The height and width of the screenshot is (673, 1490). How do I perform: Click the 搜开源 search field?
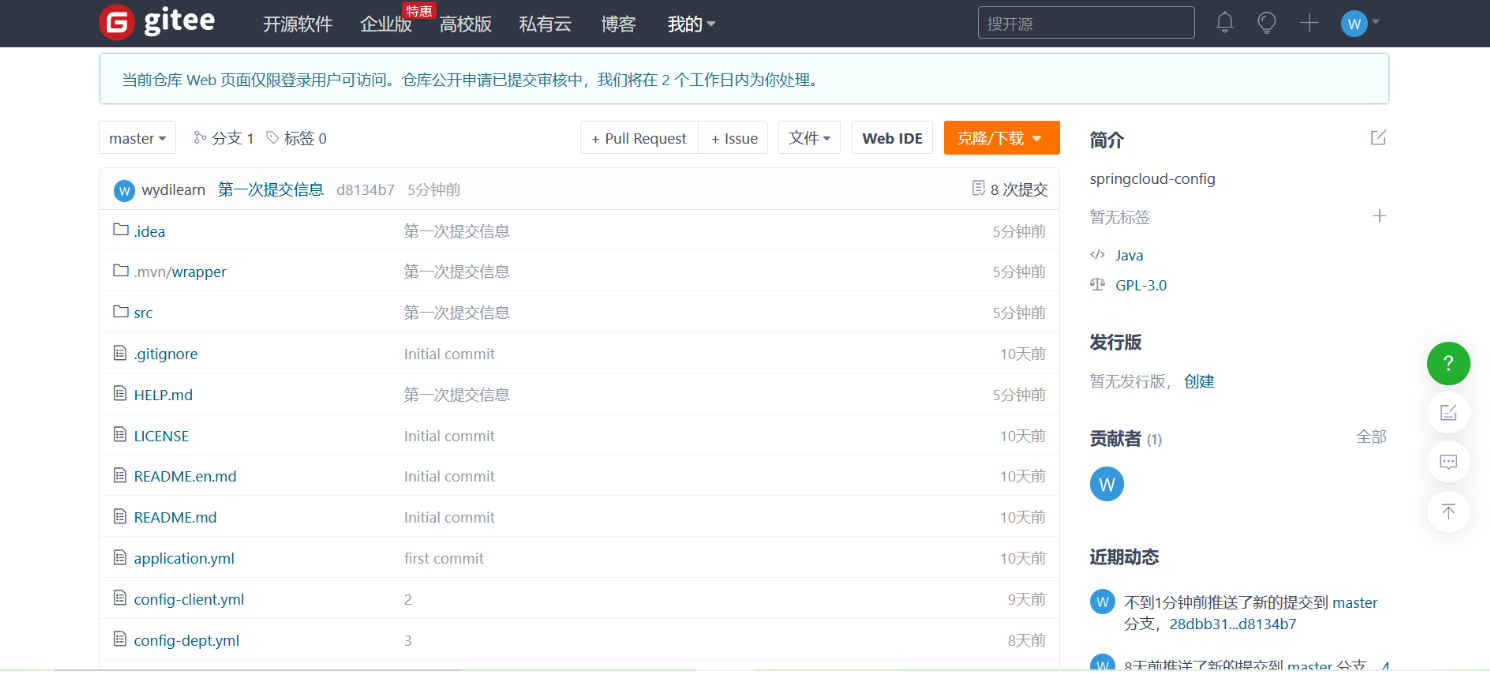coord(1085,23)
